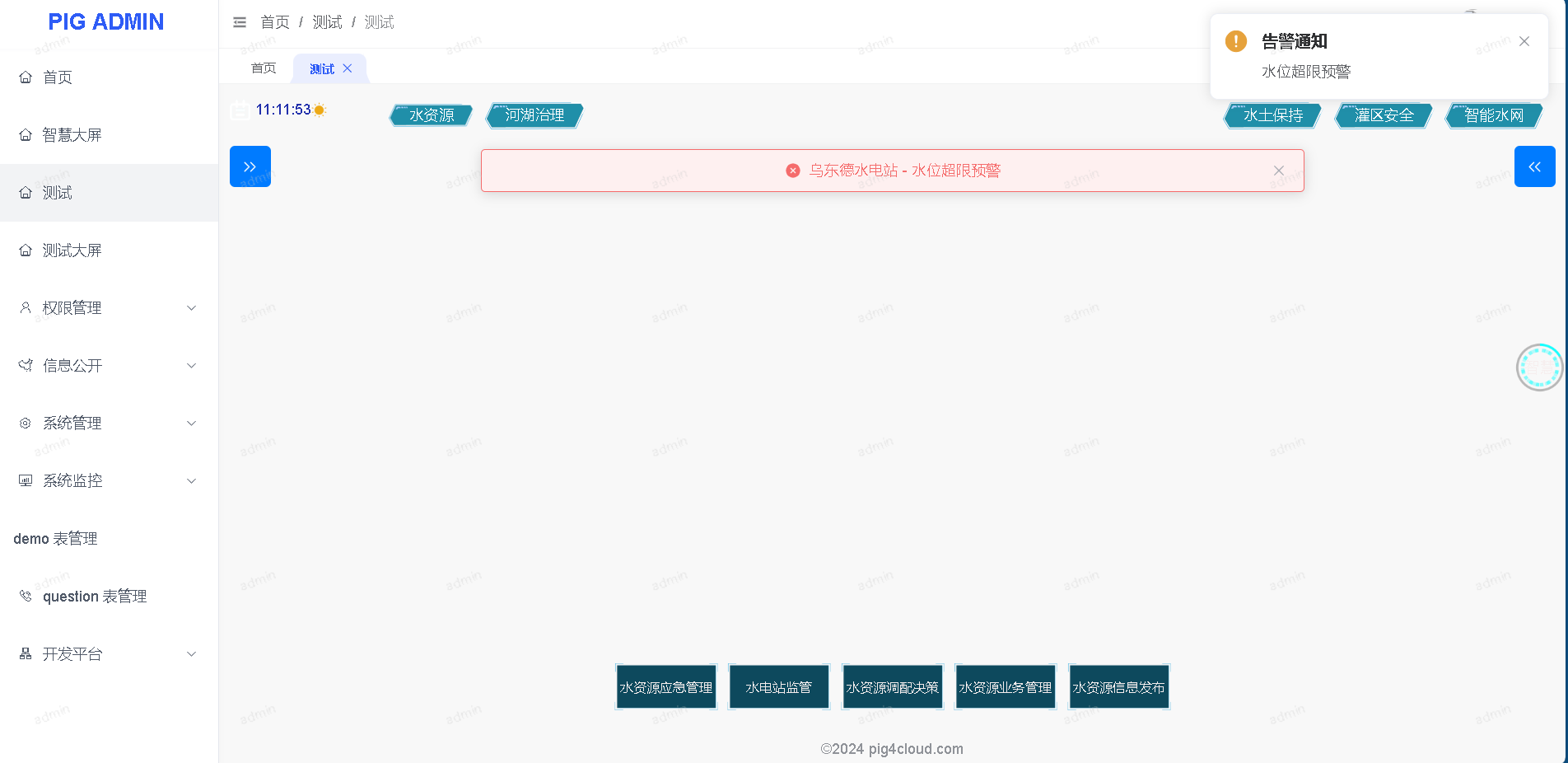Click the 测试大屏 sidebar icon
The width and height of the screenshot is (1568, 763).
pos(25,250)
